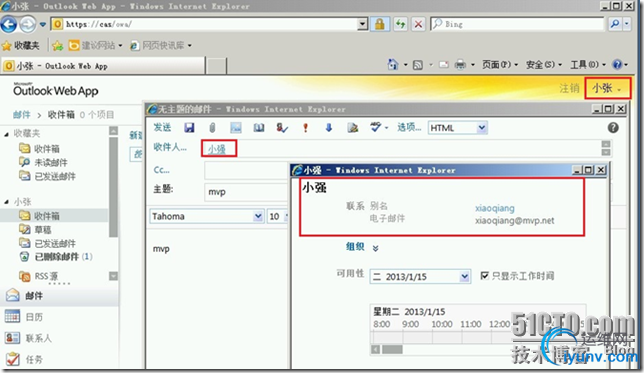This screenshot has width=644, height=373.
Task: Open the IE Help menu icon
Action: pyautogui.click(x=619, y=64)
